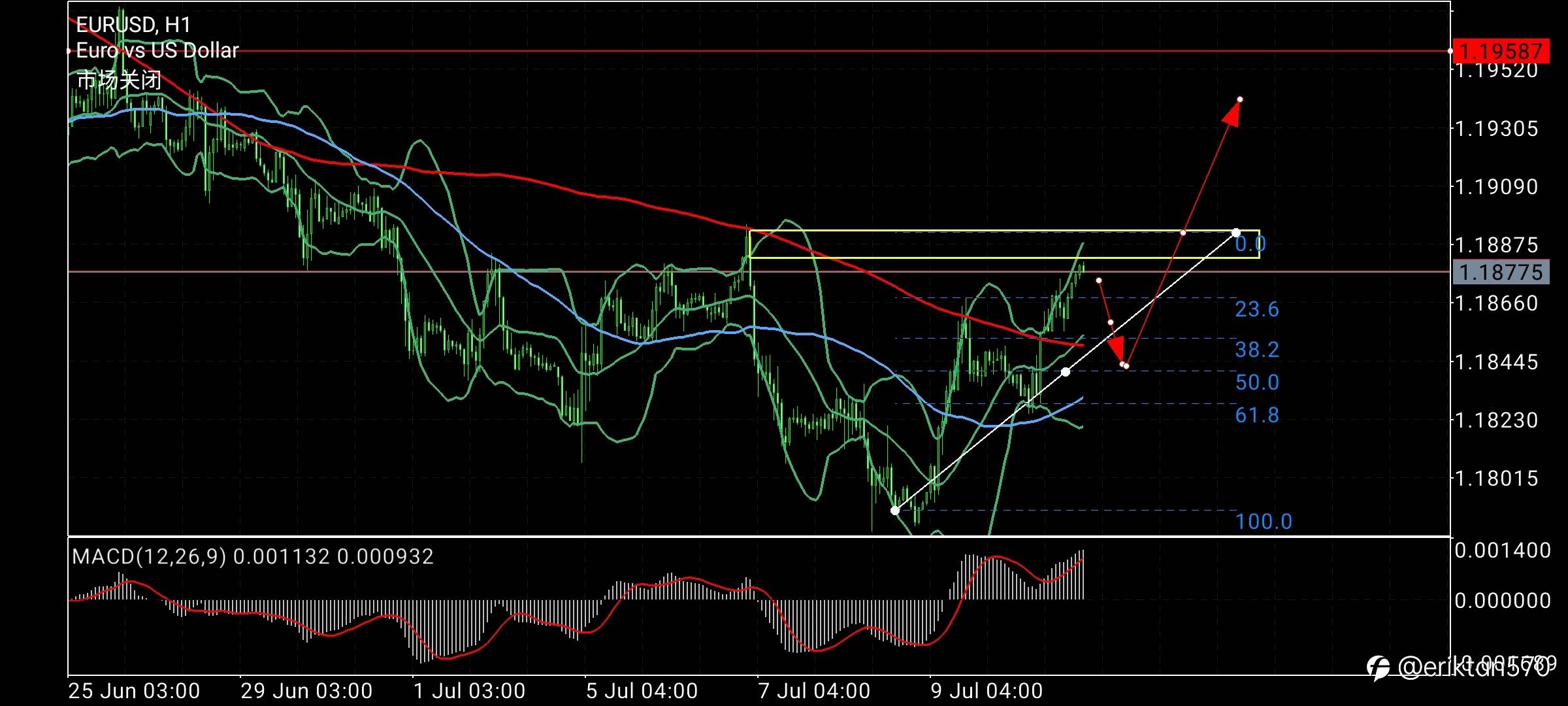Click the gray 1.18775 current price tag
This screenshot has width=1568, height=706.
1500,272
